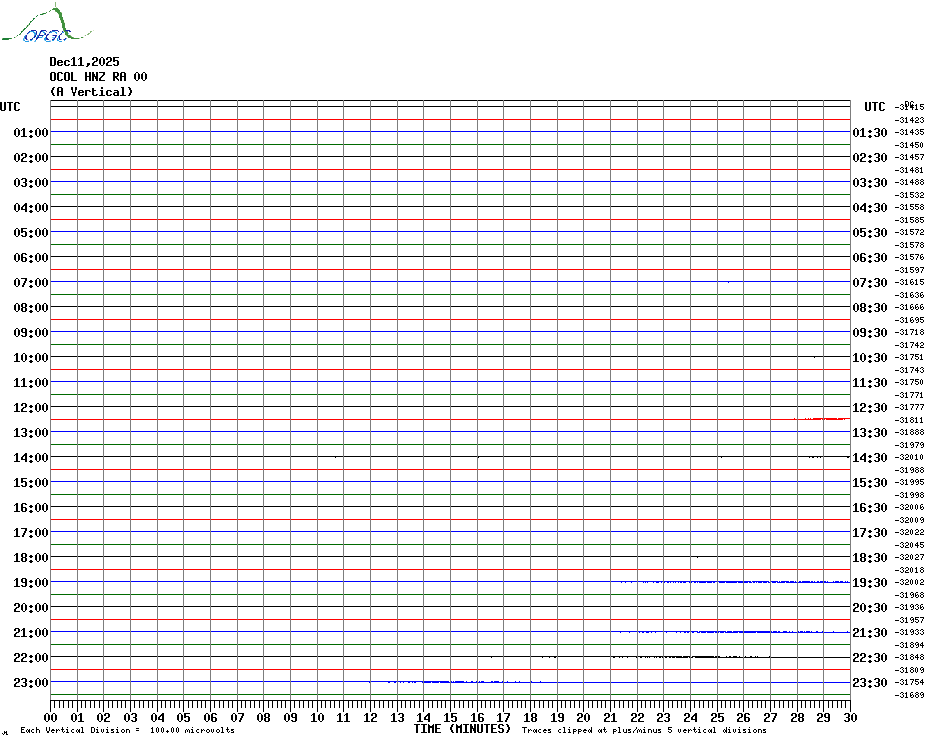Select the 23:30 label on right side
The image size is (930, 744).
point(870,683)
